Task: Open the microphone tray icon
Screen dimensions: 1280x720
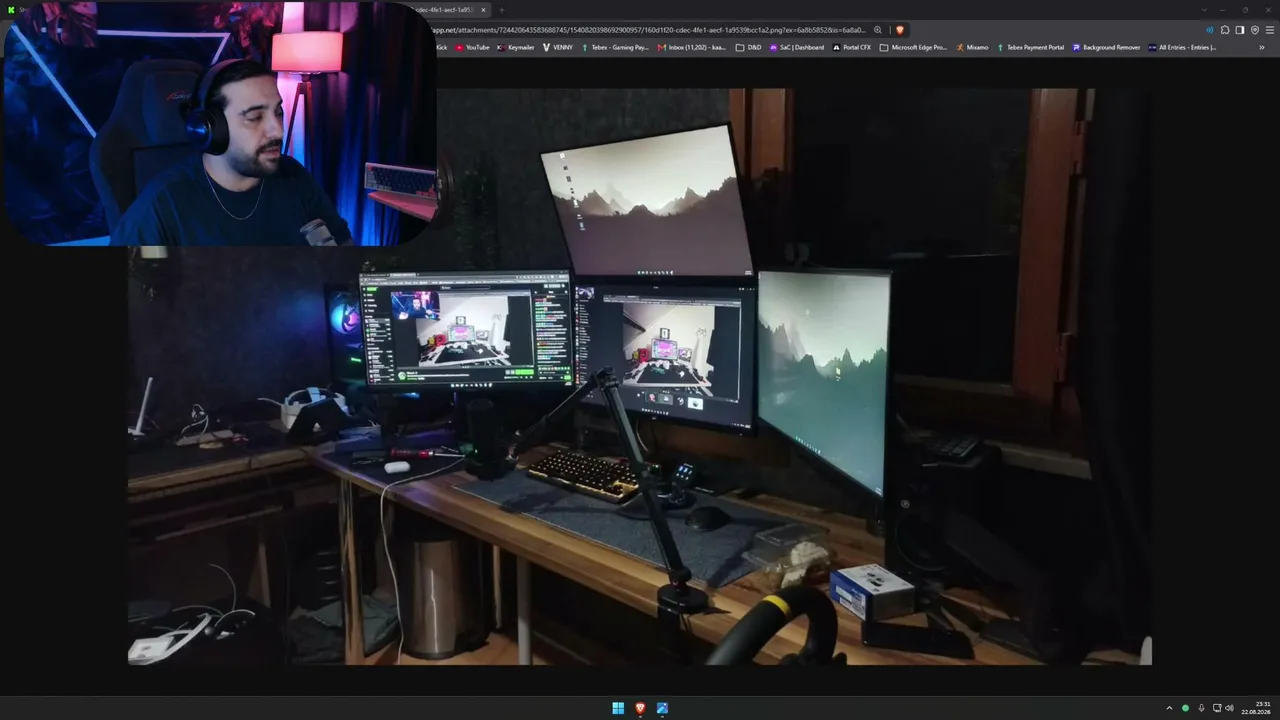Action: coord(1201,708)
